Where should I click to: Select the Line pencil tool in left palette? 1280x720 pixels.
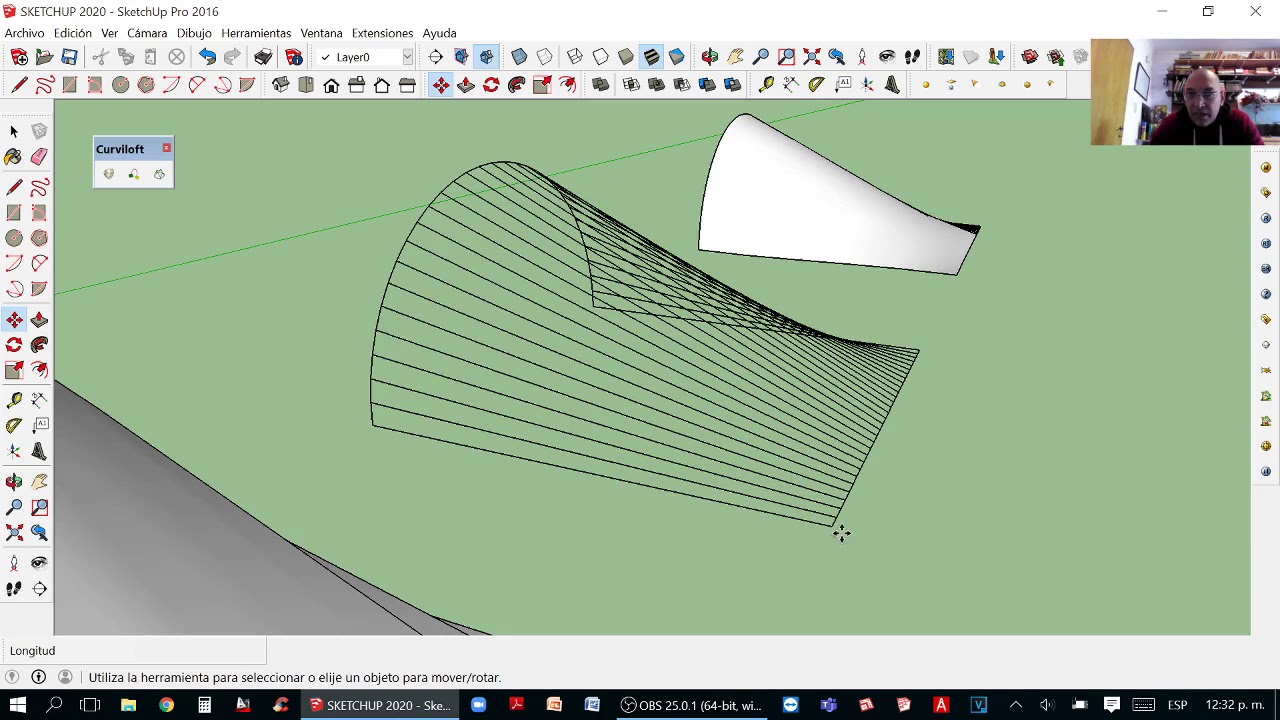click(14, 187)
